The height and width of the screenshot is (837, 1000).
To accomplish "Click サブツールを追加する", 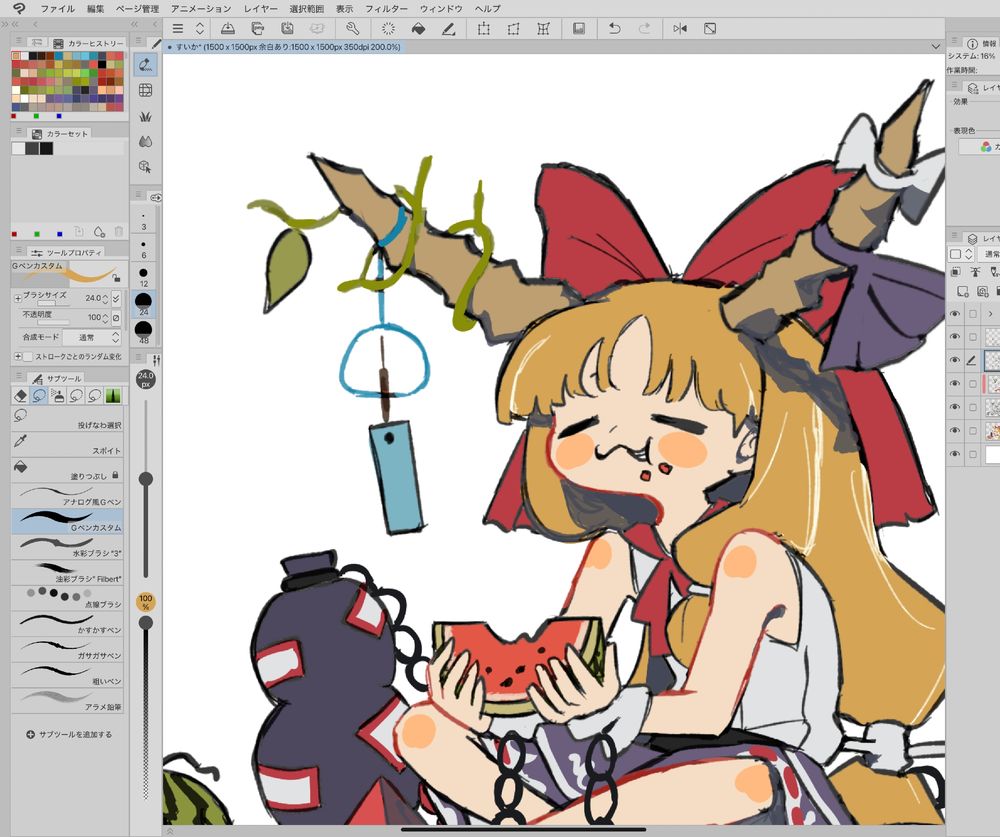I will (x=69, y=734).
